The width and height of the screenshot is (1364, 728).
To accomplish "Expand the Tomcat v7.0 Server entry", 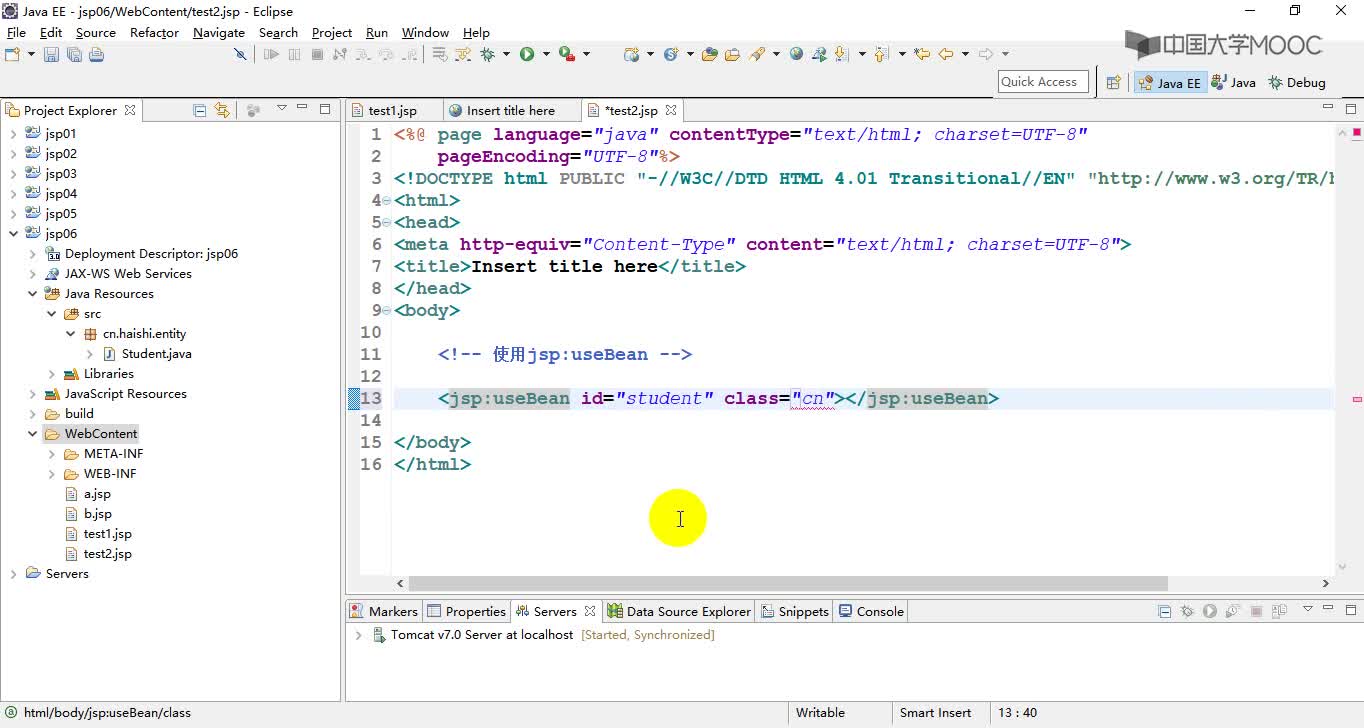I will click(x=358, y=634).
